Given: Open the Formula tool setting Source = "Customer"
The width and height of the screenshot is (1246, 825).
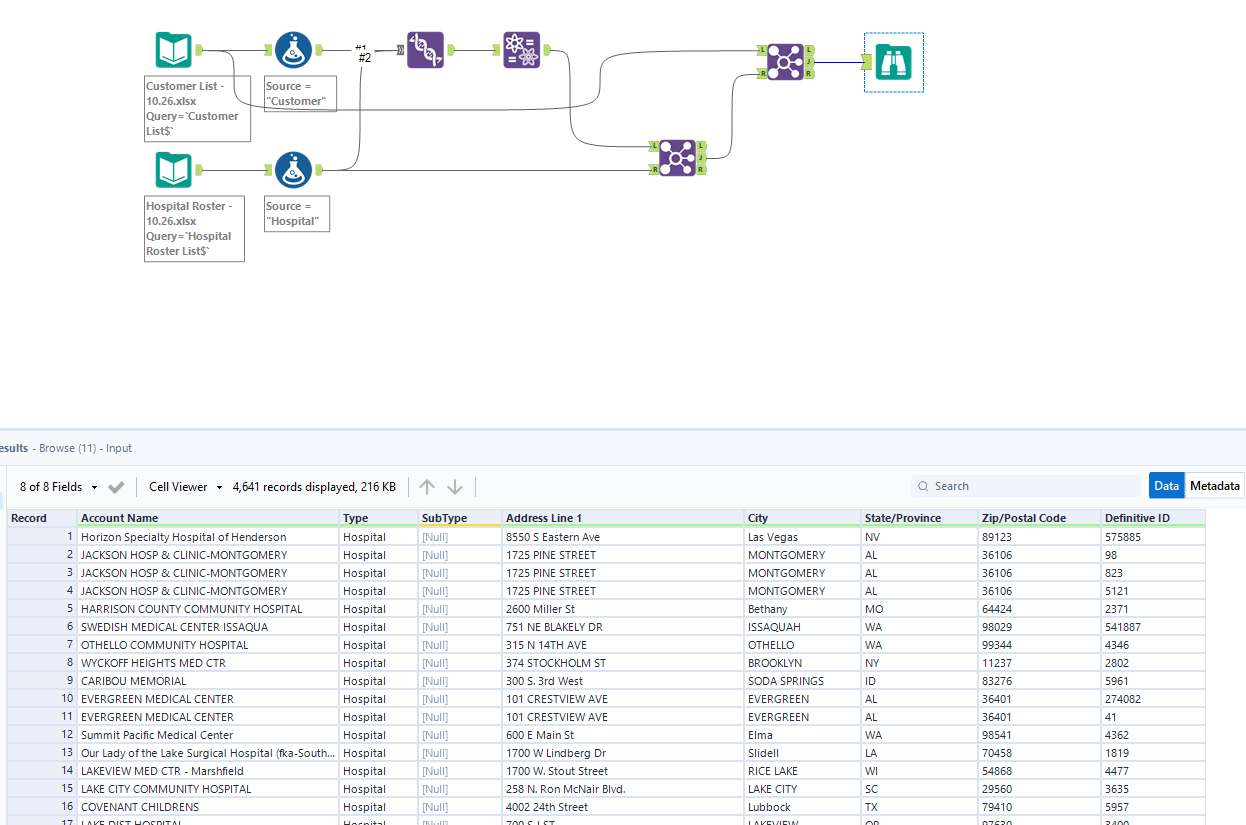Looking at the screenshot, I should tap(293, 49).
